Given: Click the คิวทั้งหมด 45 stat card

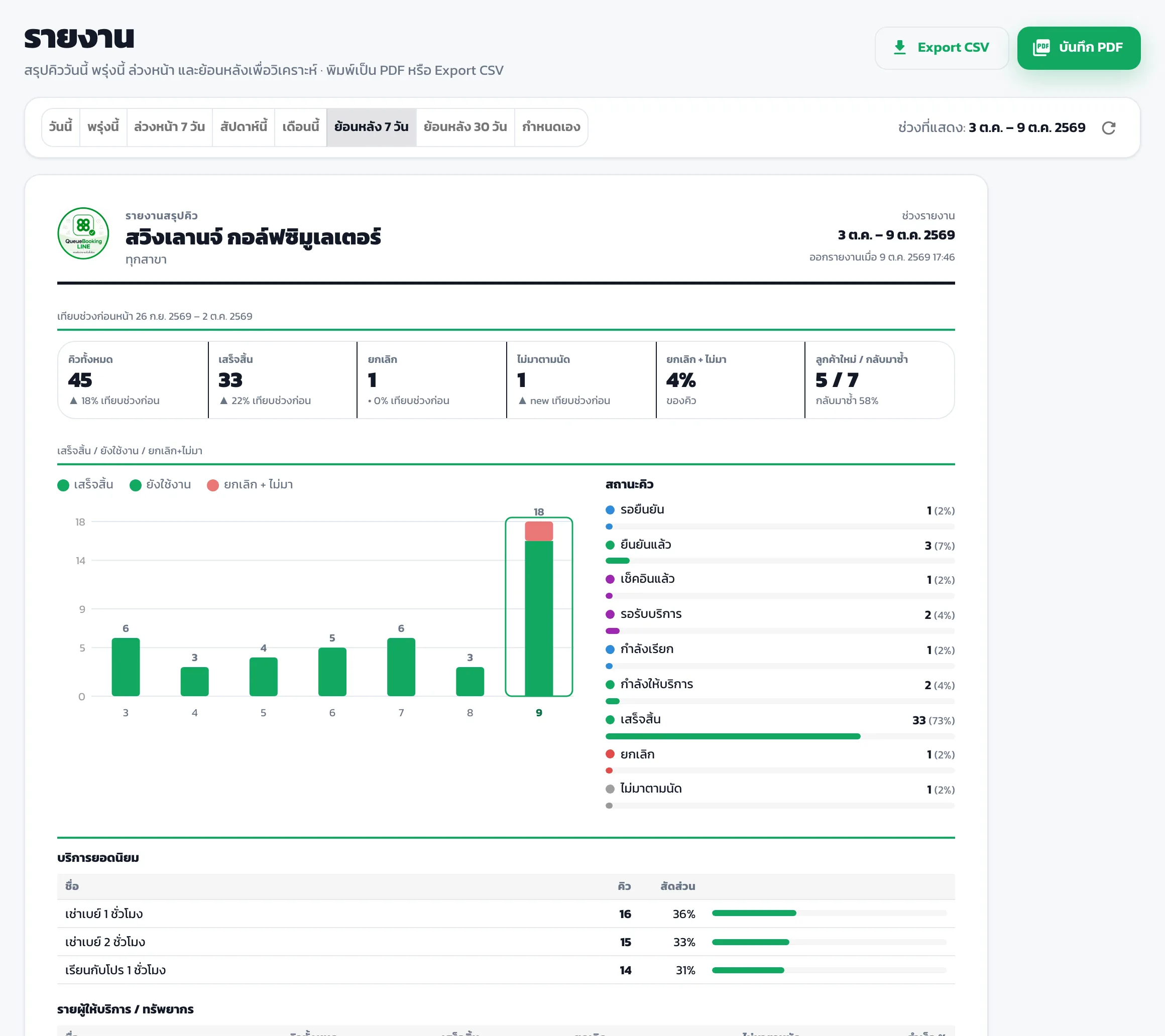Looking at the screenshot, I should pyautogui.click(x=133, y=379).
